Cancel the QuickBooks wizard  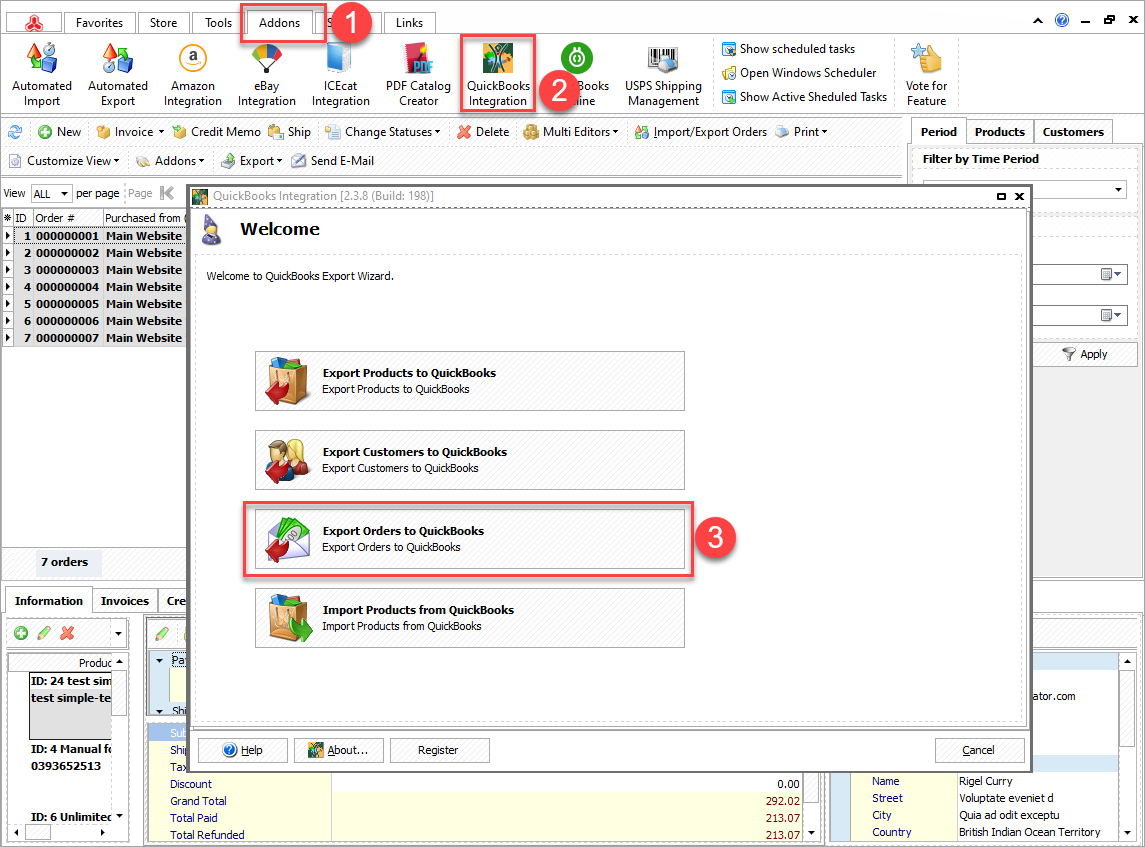point(979,750)
